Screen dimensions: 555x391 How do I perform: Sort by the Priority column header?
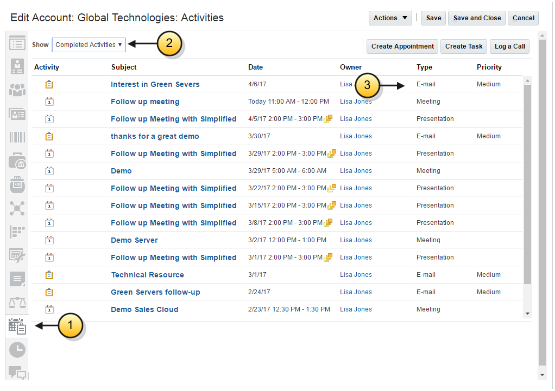(489, 67)
